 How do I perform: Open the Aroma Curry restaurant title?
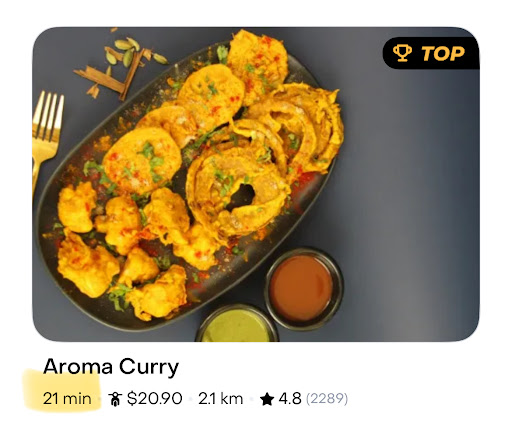coord(111,367)
